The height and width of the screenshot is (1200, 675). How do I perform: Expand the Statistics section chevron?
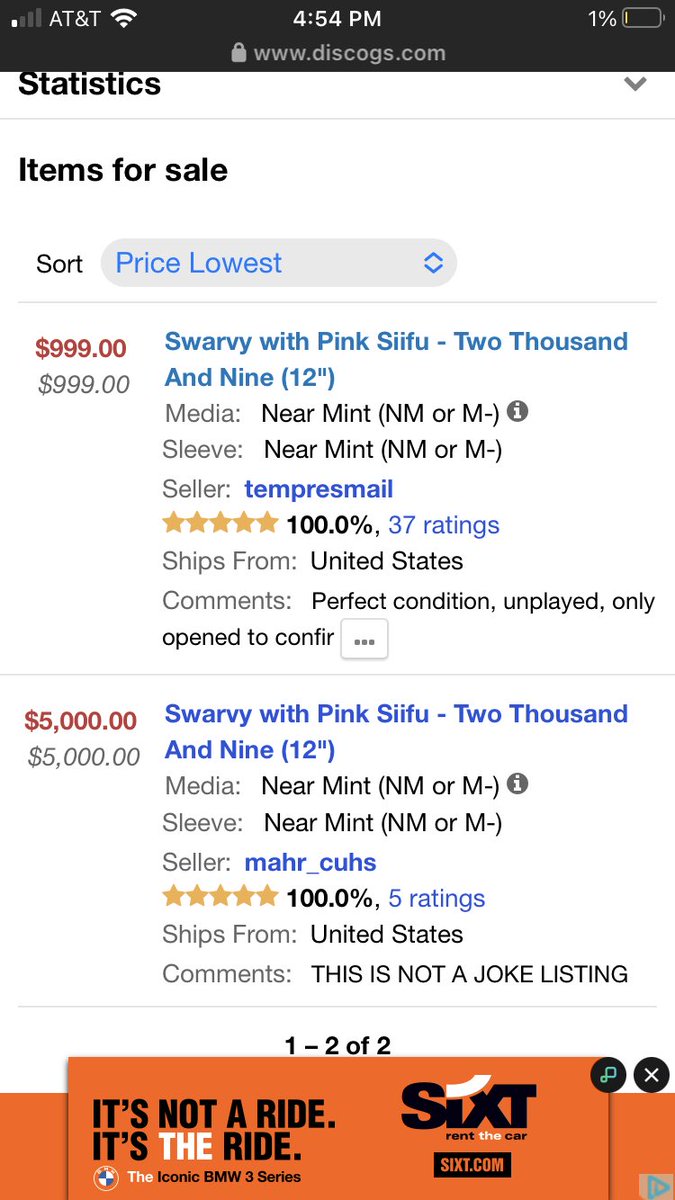(x=635, y=85)
